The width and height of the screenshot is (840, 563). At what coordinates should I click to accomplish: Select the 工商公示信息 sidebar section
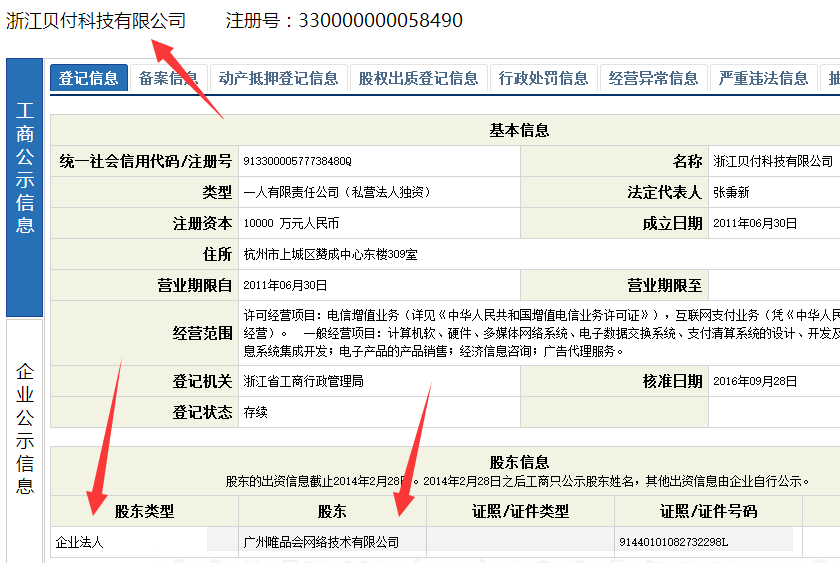(x=25, y=187)
